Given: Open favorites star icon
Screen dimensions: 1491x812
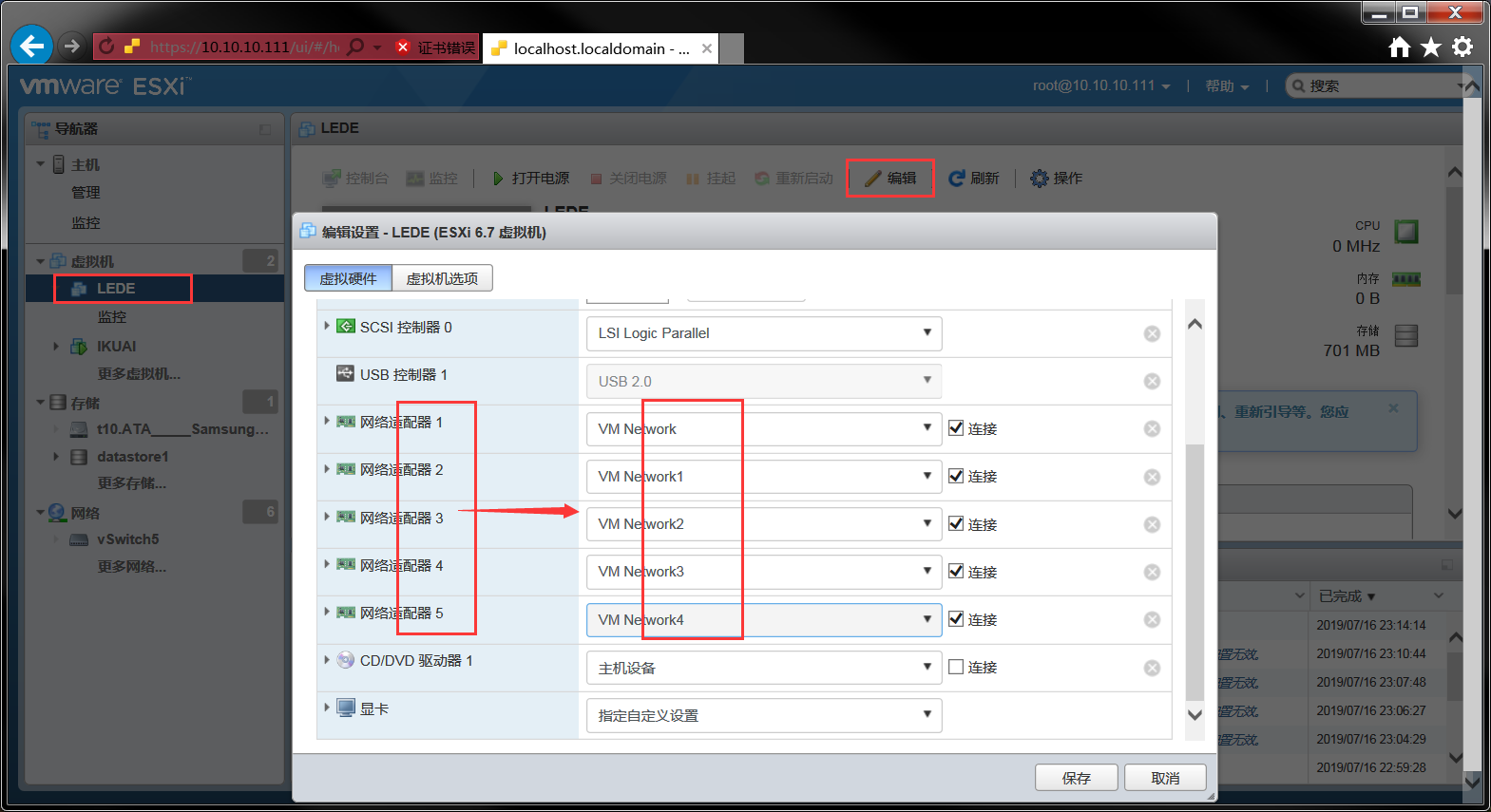Looking at the screenshot, I should pyautogui.click(x=1430, y=47).
